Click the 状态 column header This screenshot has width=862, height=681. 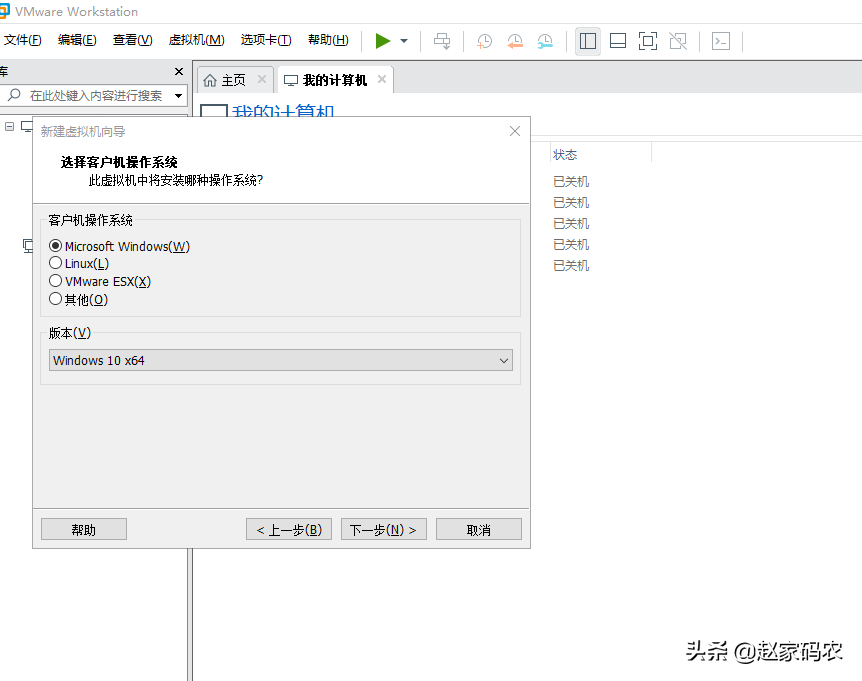565,155
